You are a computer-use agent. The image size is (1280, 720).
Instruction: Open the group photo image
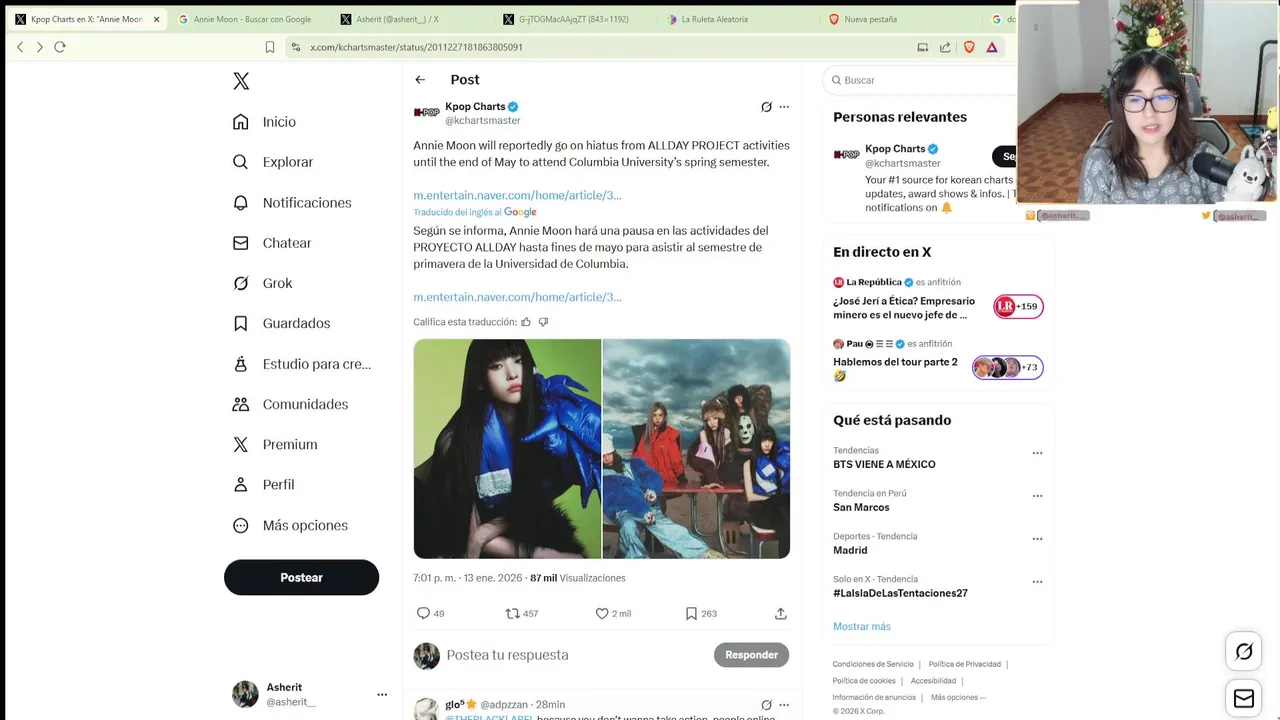click(696, 449)
